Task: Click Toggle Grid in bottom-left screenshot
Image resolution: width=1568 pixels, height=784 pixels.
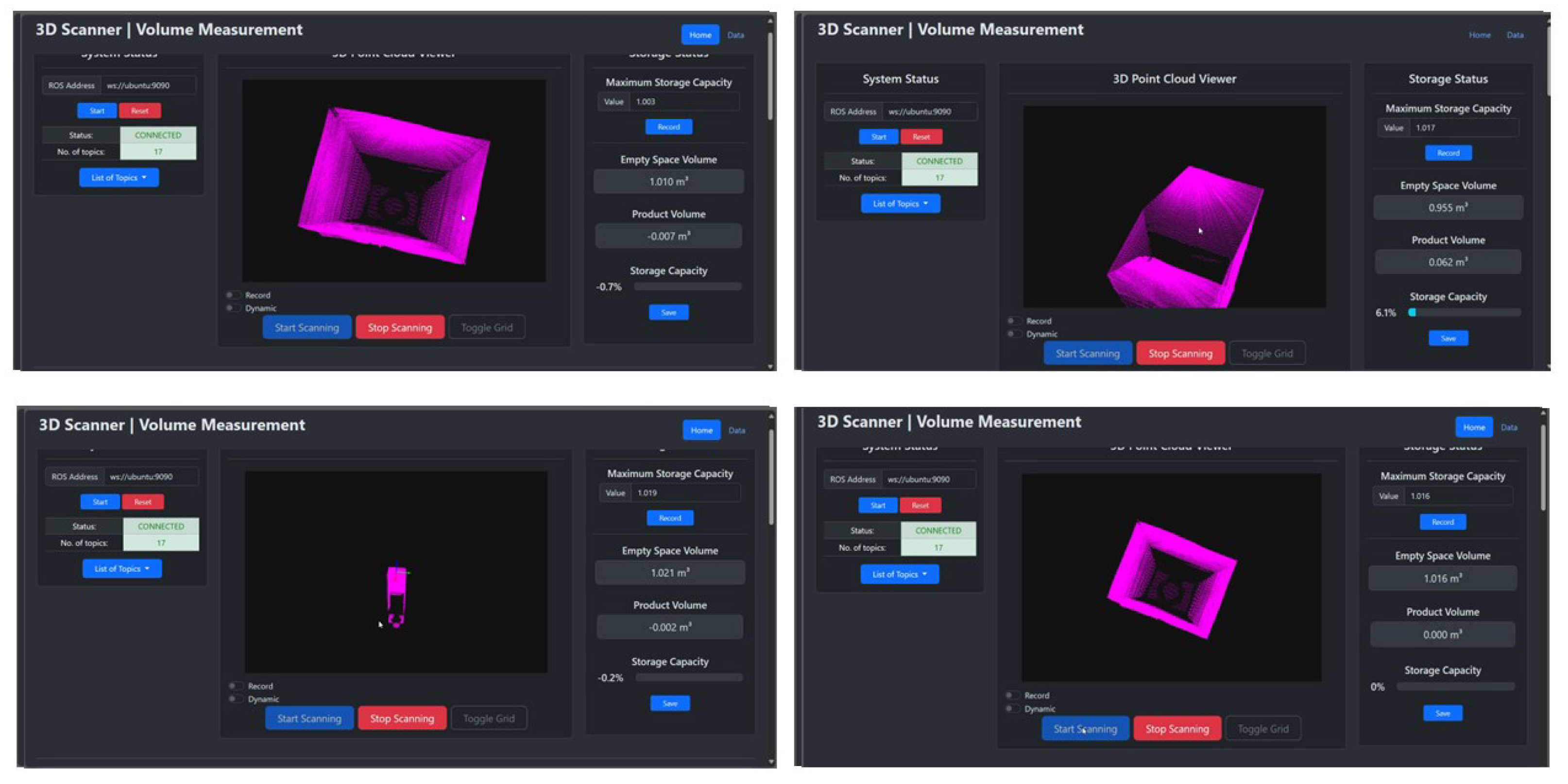Action: pos(489,718)
